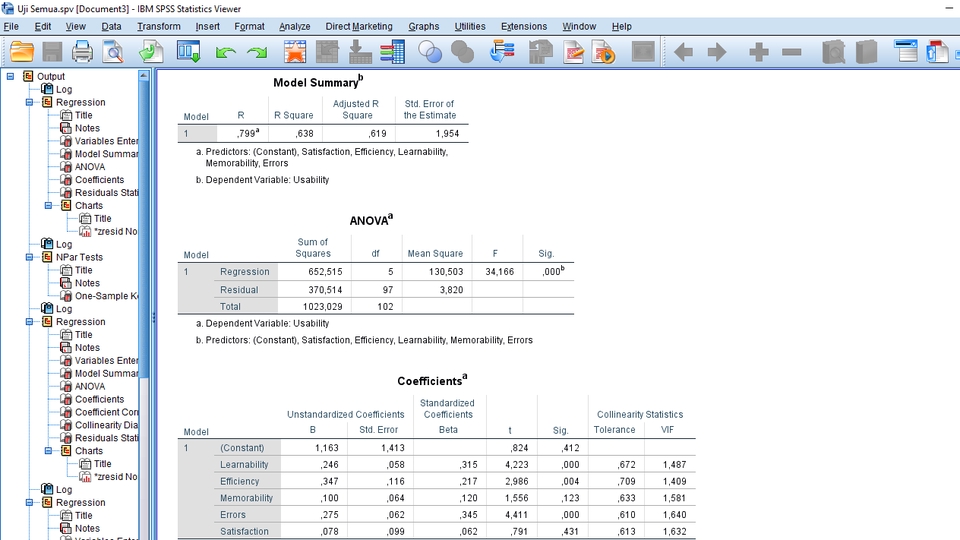The width and height of the screenshot is (960, 540).
Task: Click the R Square value ,638
Action: pos(304,133)
